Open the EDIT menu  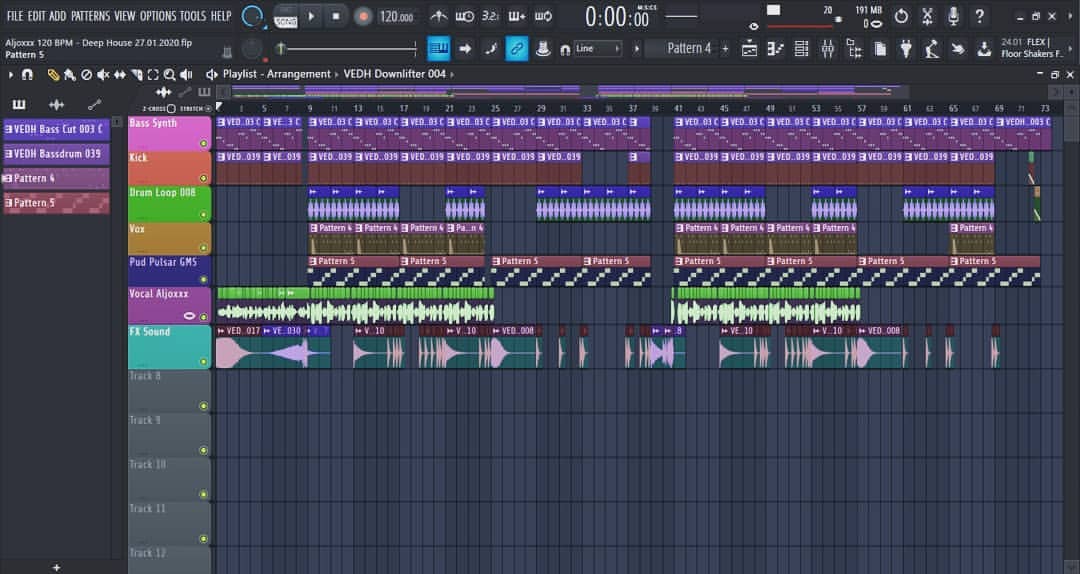[37, 16]
